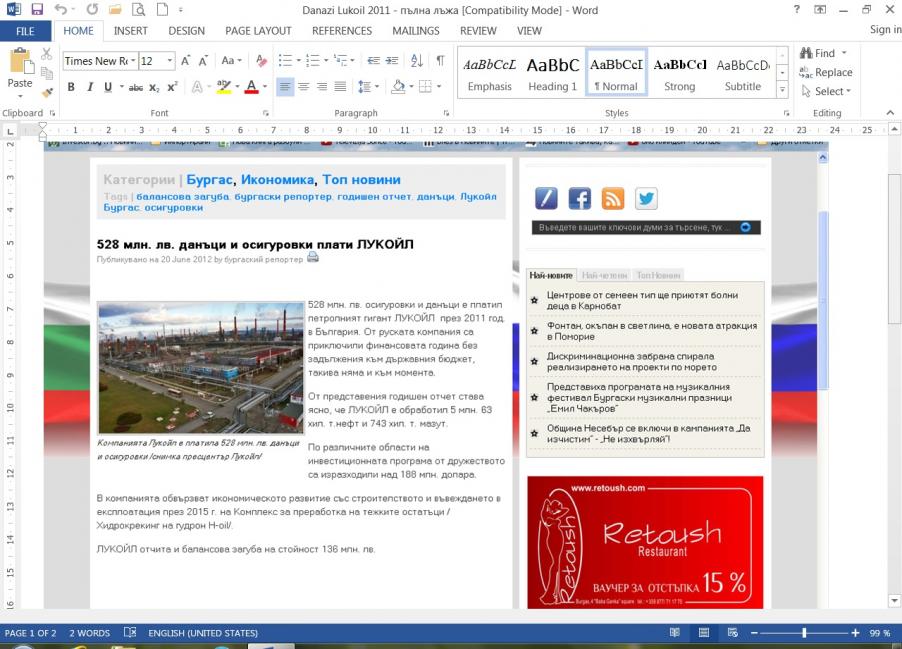Click the Twitter icon in the document
902x649 pixels.
646,198
